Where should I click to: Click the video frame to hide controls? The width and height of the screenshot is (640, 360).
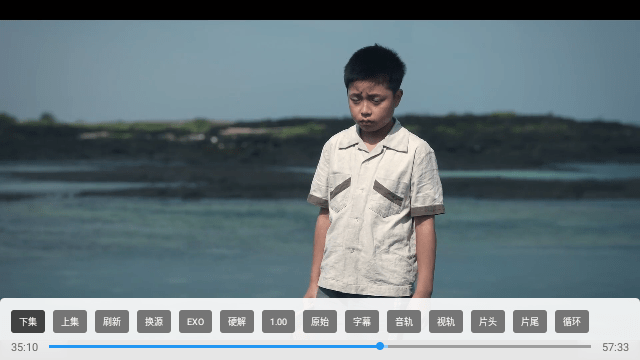coord(320,159)
